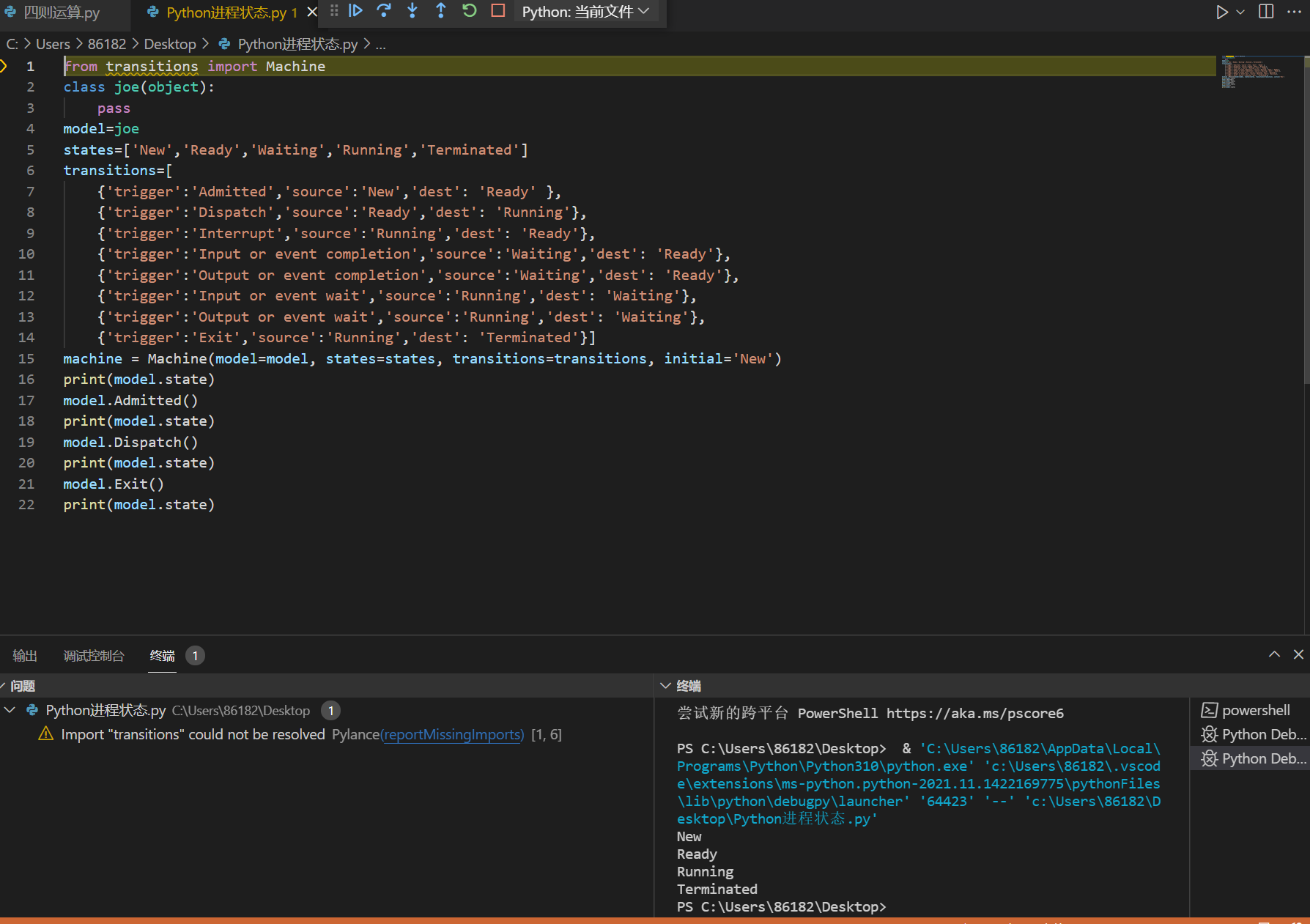Open the editor More Actions menu
Viewport: 1310px width, 924px height.
[1295, 12]
